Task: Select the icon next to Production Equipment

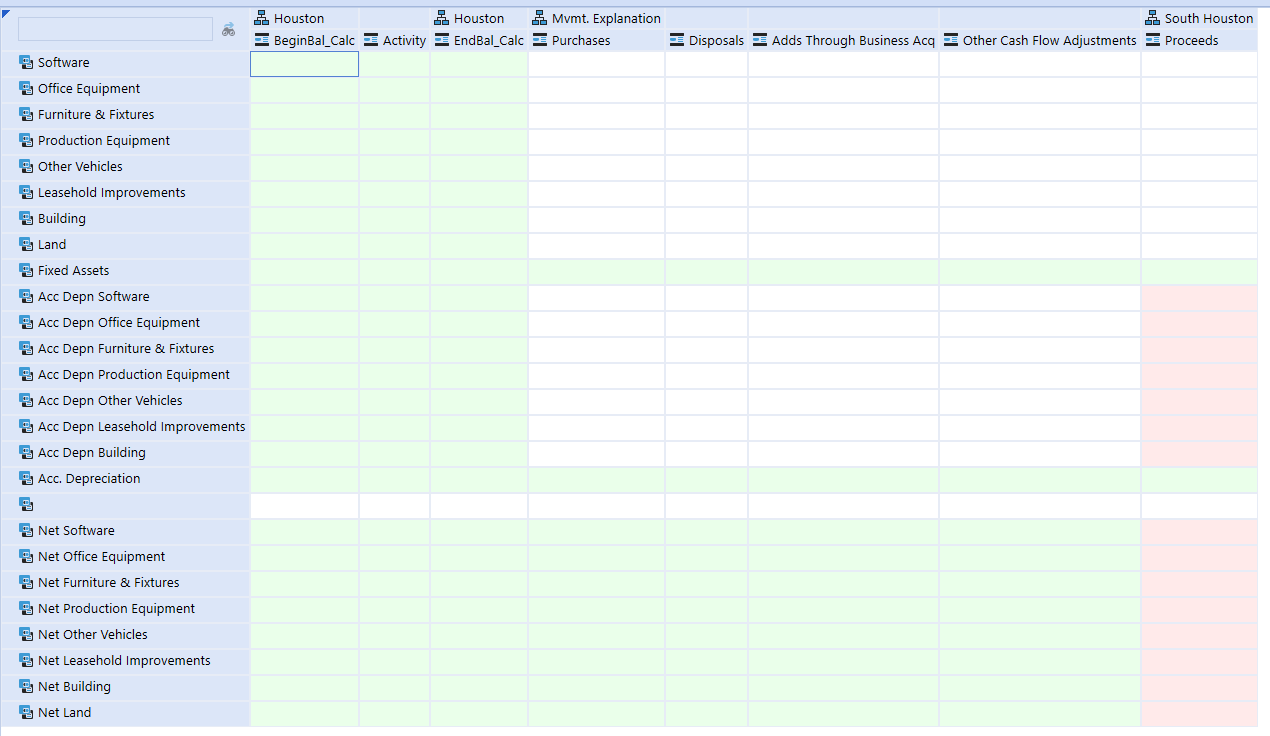Action: pos(26,141)
